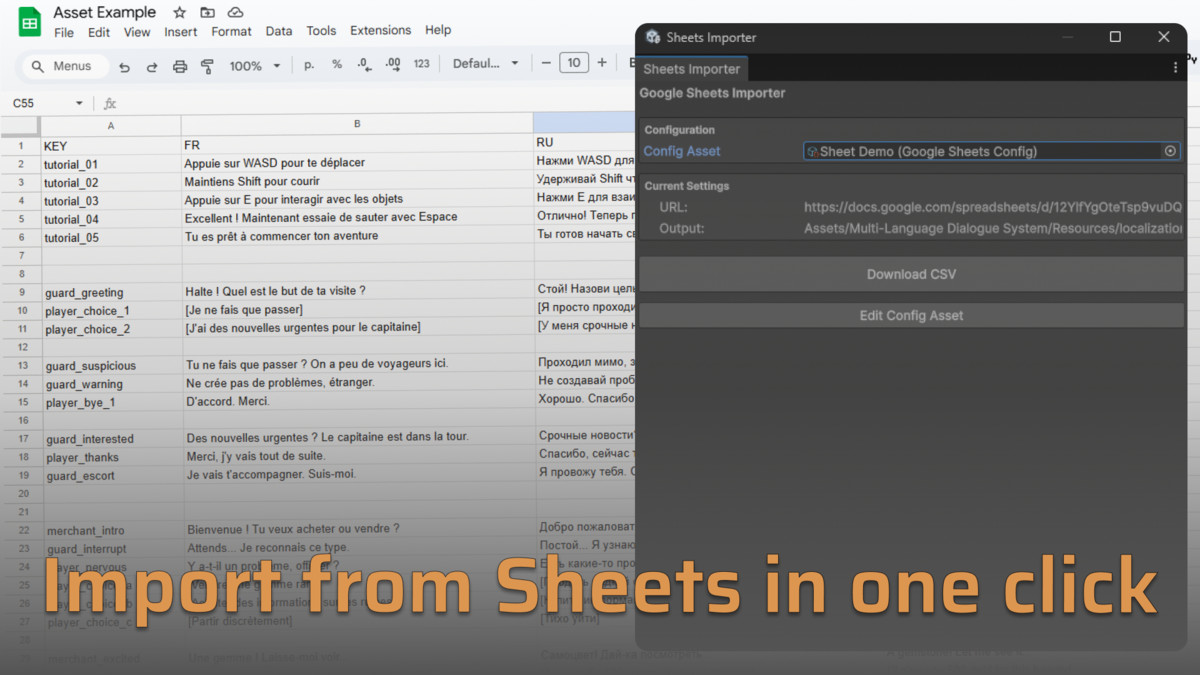The height and width of the screenshot is (675, 1200).
Task: Open the zoom 100% dropdown
Action: point(255,66)
